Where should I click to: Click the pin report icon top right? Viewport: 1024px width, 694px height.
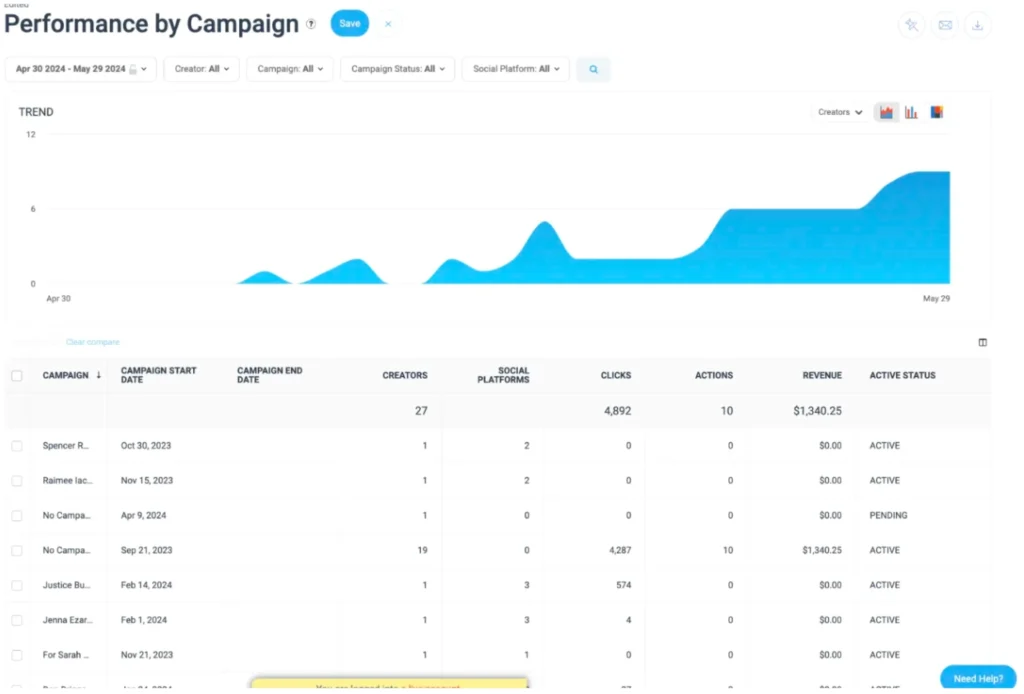pos(911,24)
